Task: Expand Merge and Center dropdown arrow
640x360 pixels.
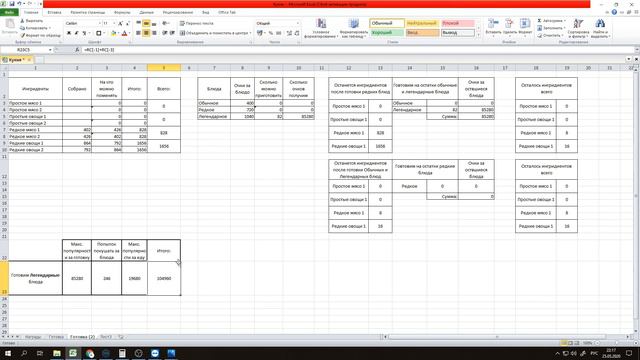Action: pos(250,33)
